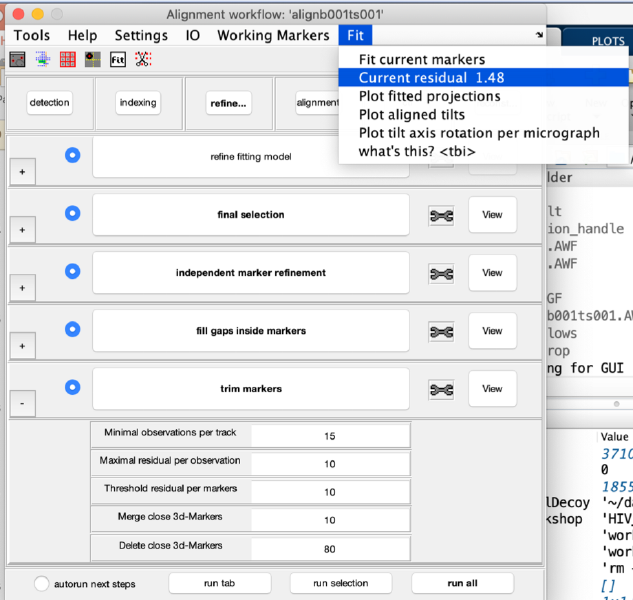Click the red grid toolbar icon
The height and width of the screenshot is (600, 633).
(68, 59)
